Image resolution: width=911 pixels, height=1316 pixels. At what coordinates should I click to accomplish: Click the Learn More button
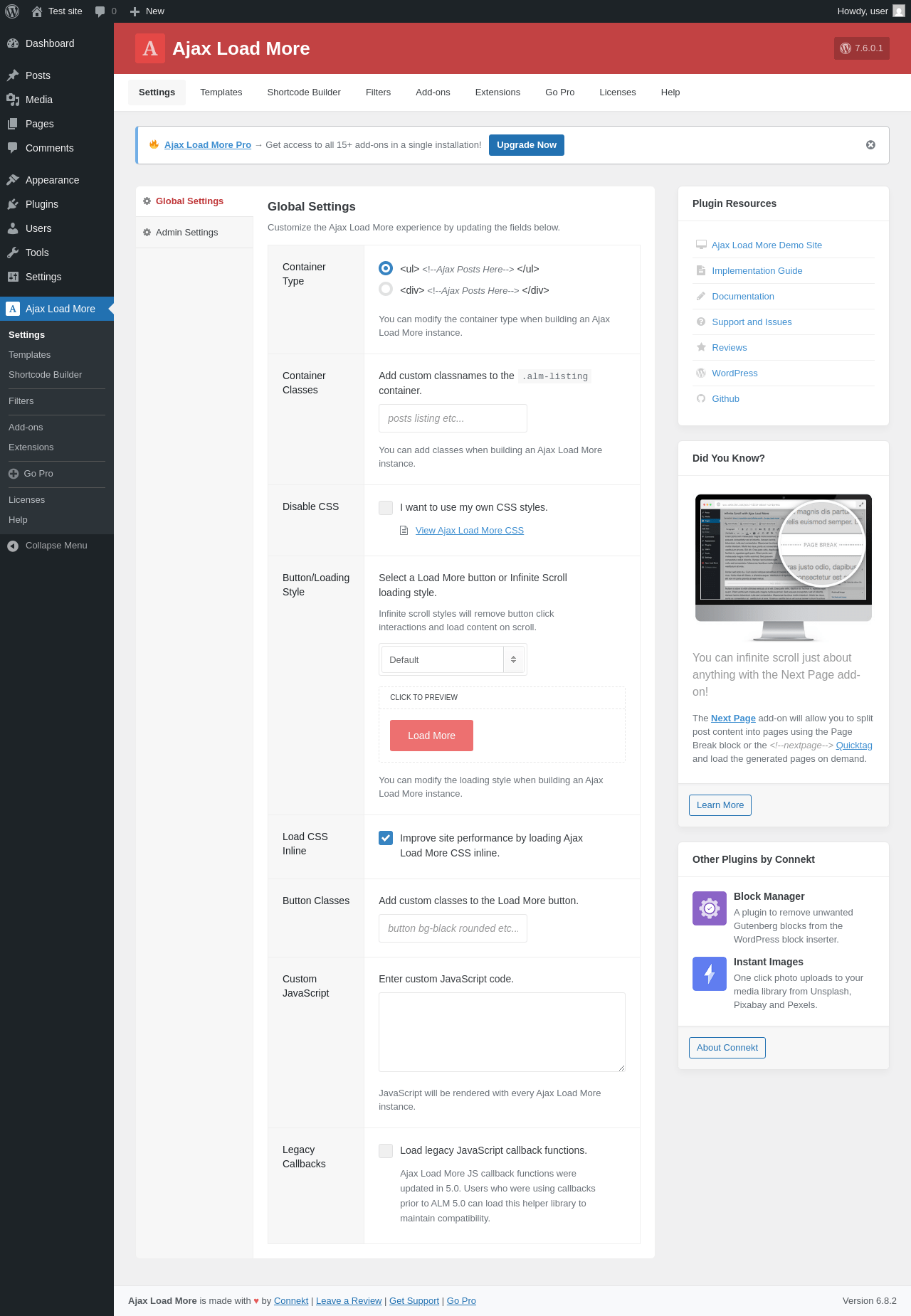720,805
